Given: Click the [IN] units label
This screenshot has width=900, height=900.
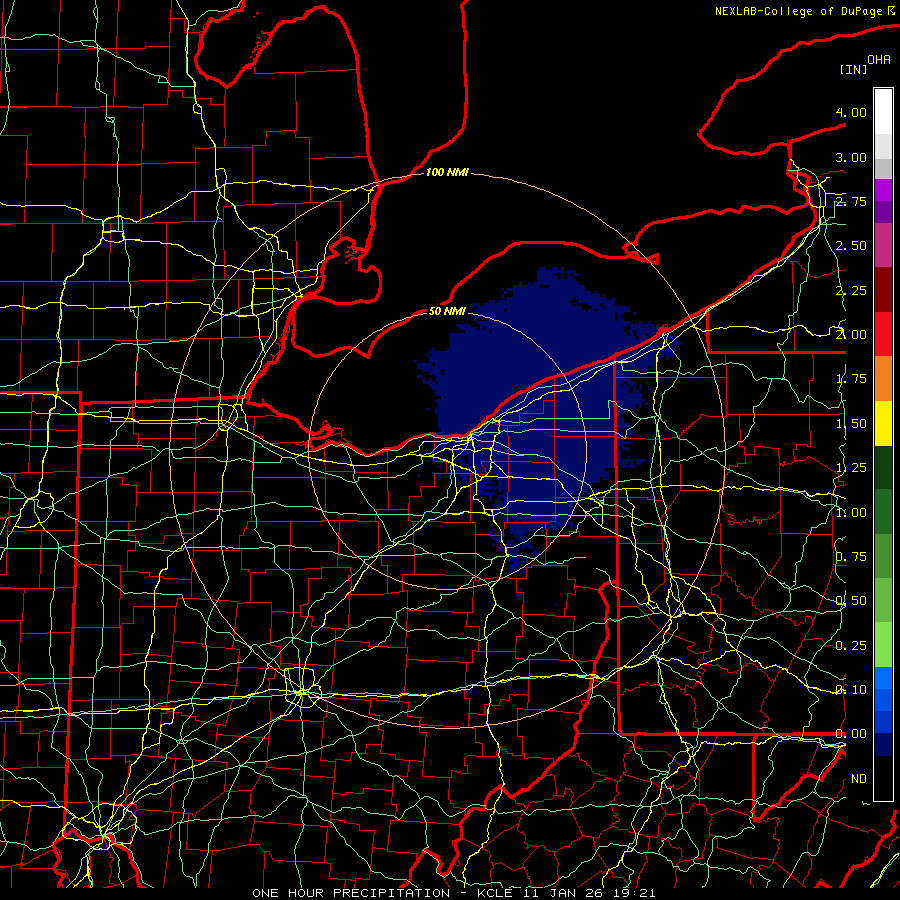Looking at the screenshot, I should tap(854, 69).
